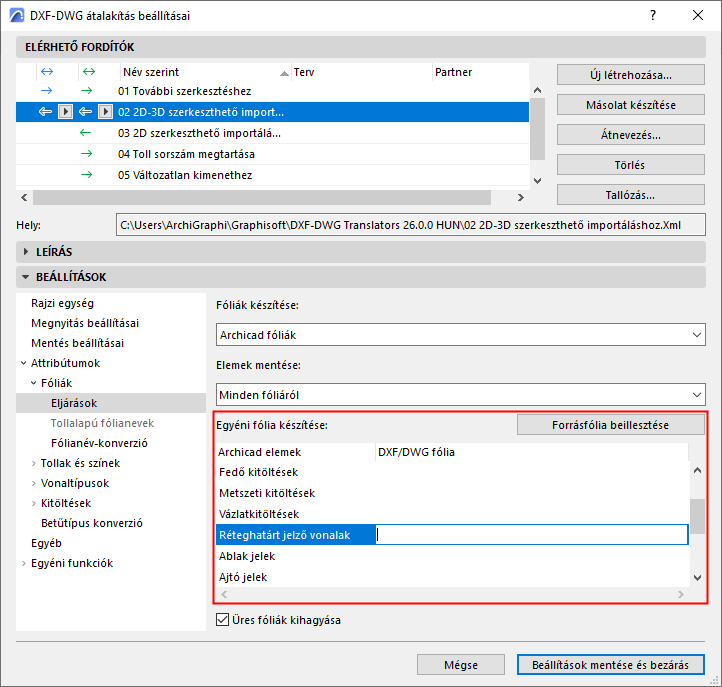Expand the Egyéni funkciók tree node
This screenshot has width=722, height=687.
point(23,563)
